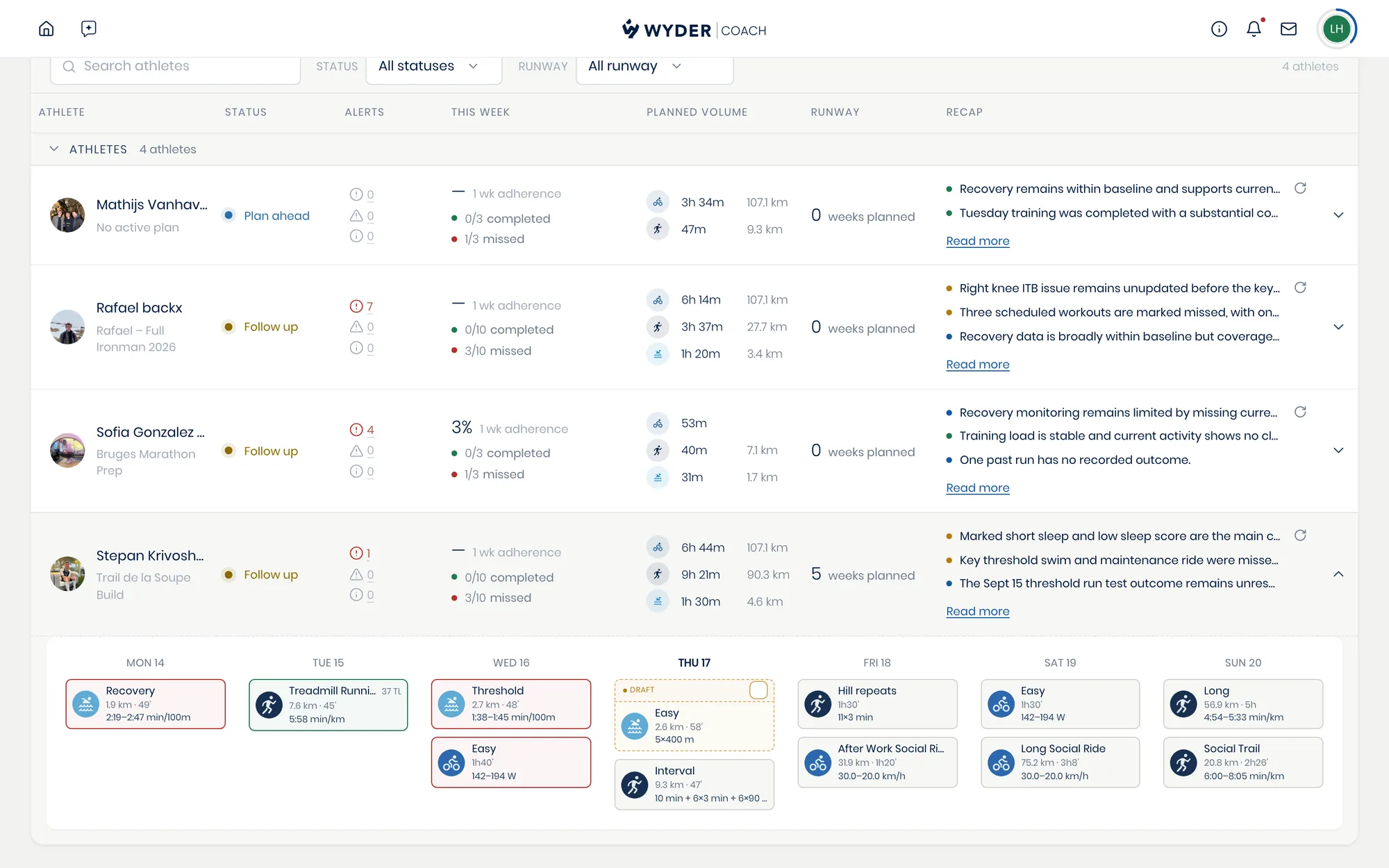
Task: Refresh Stepan Krivosh recap
Action: point(1300,535)
